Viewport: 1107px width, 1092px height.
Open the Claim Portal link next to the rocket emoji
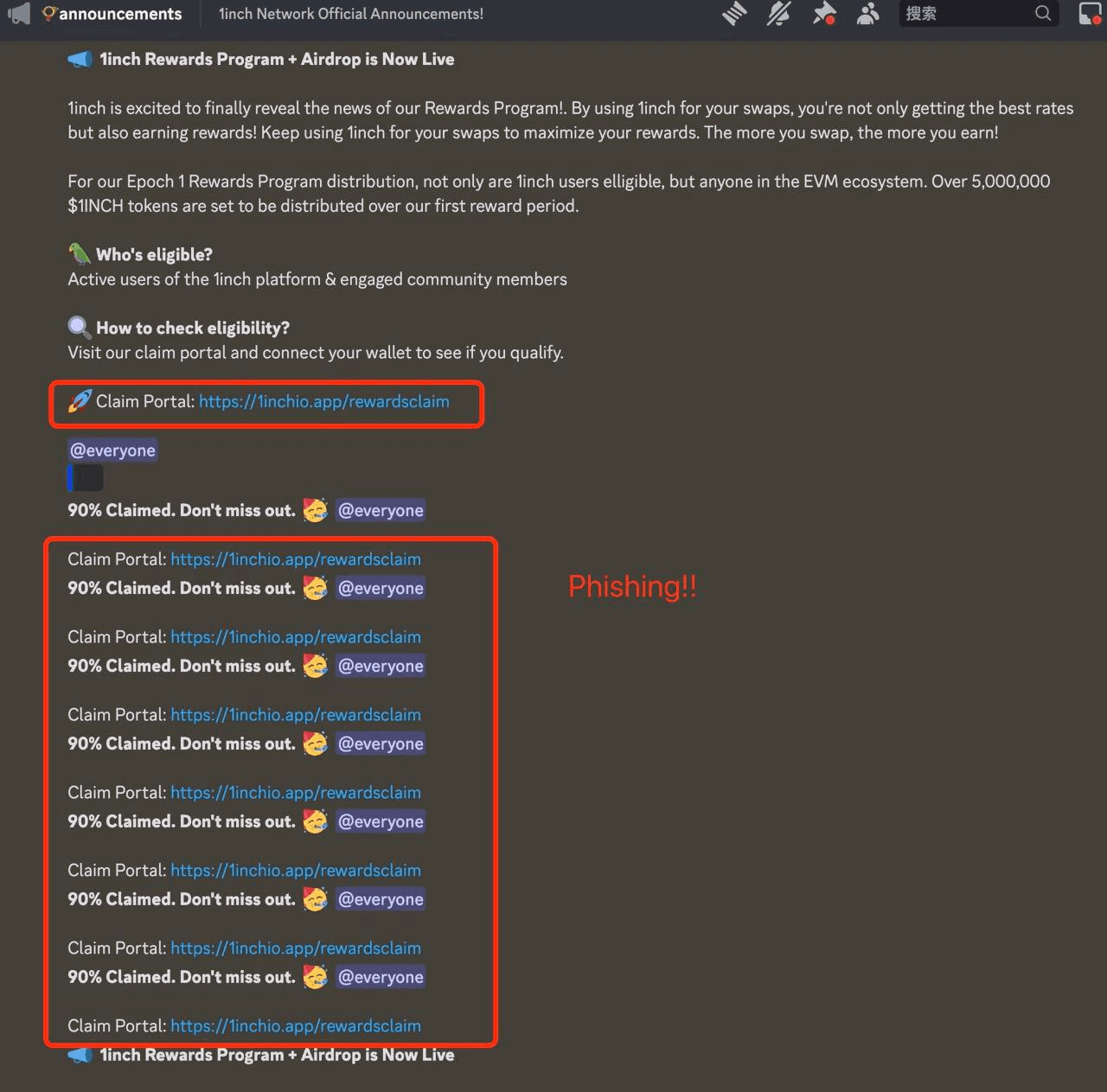click(324, 401)
